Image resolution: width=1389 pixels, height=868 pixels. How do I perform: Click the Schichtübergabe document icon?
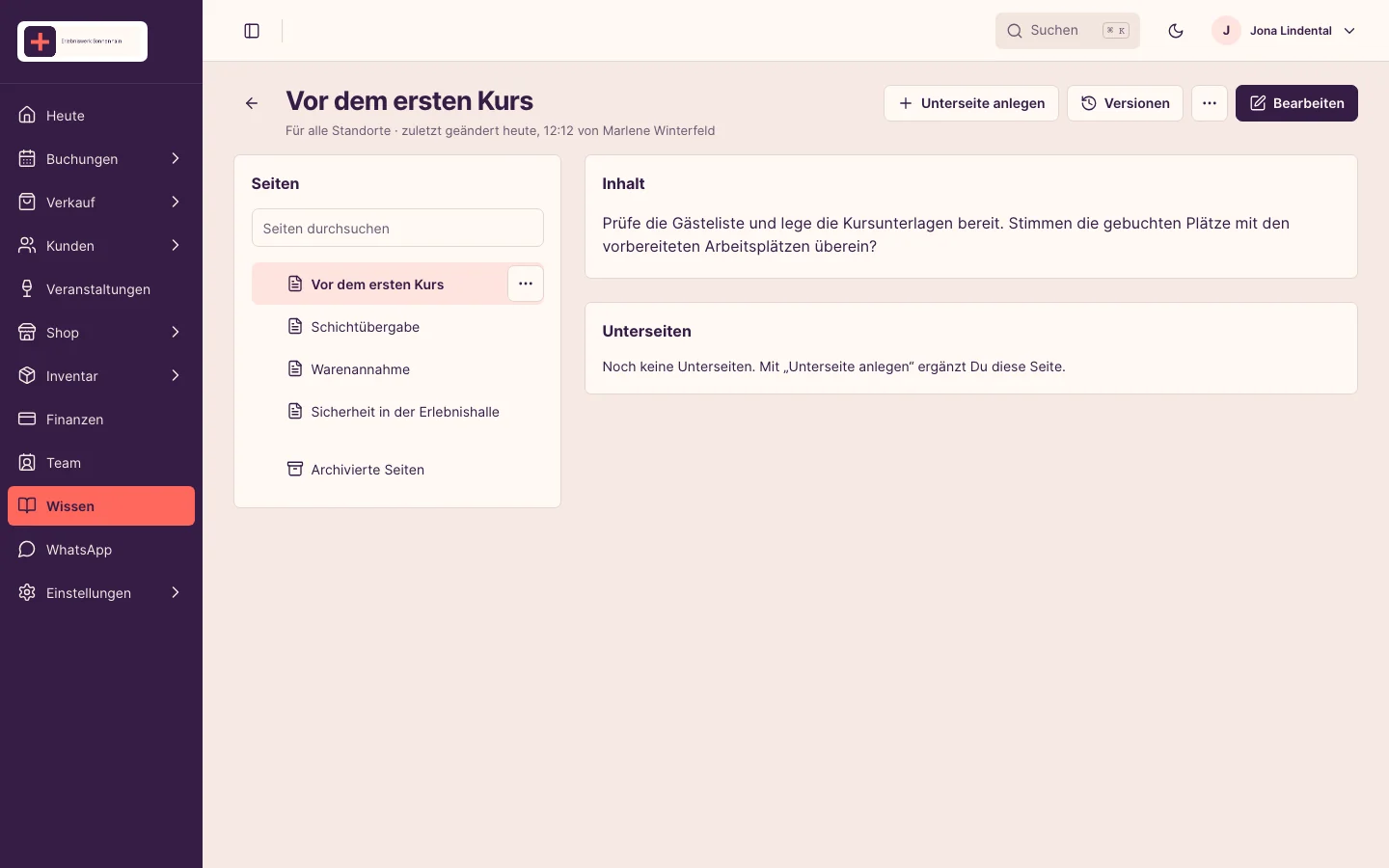click(x=295, y=326)
